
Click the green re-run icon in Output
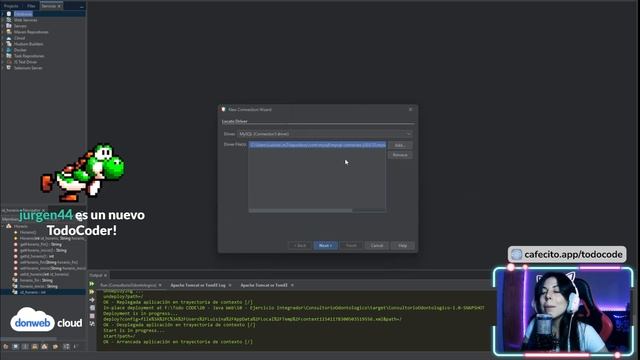92,284
